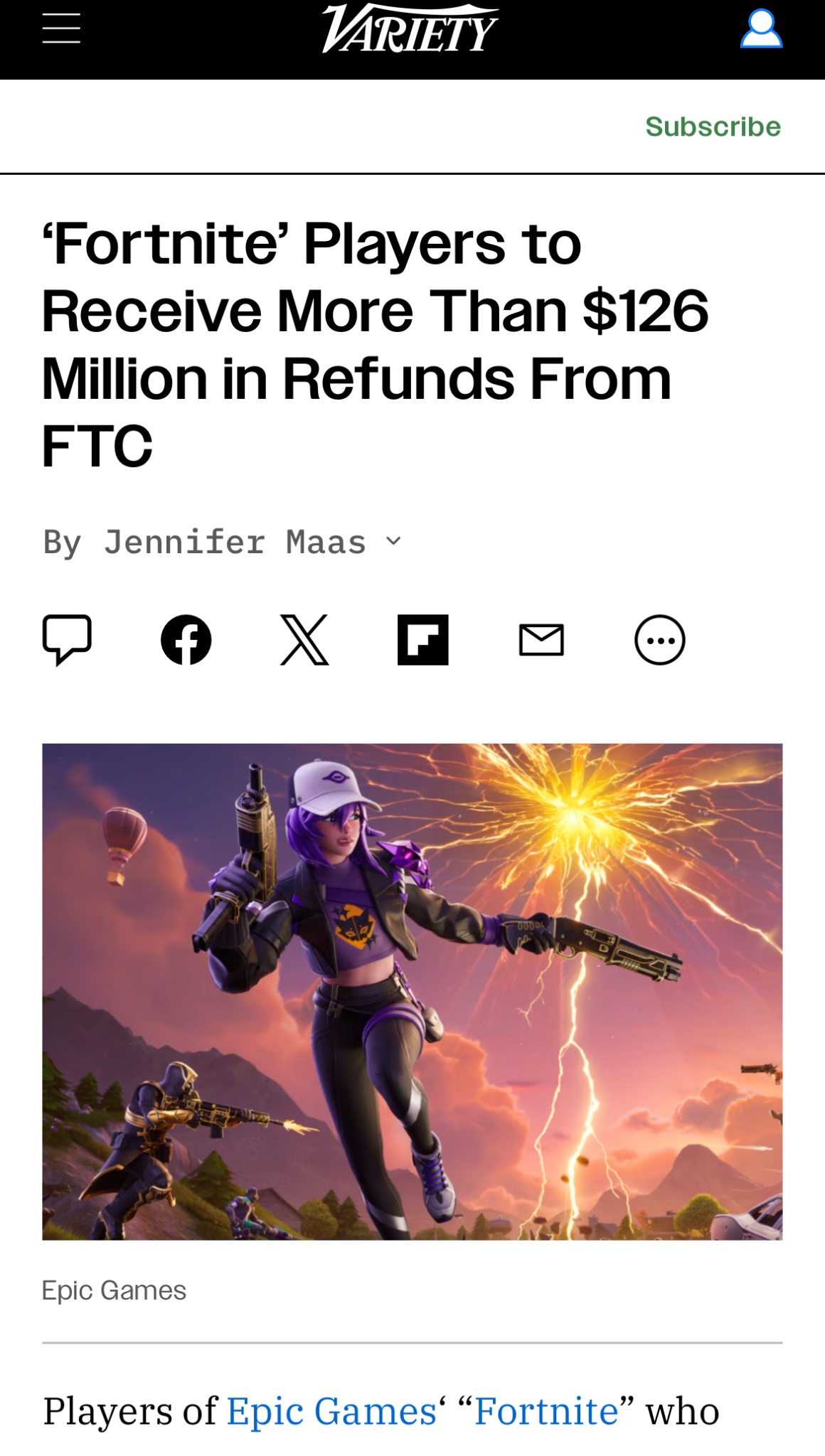The height and width of the screenshot is (1456, 825).
Task: Open author Jennifer Maas byline
Action: [x=235, y=542]
